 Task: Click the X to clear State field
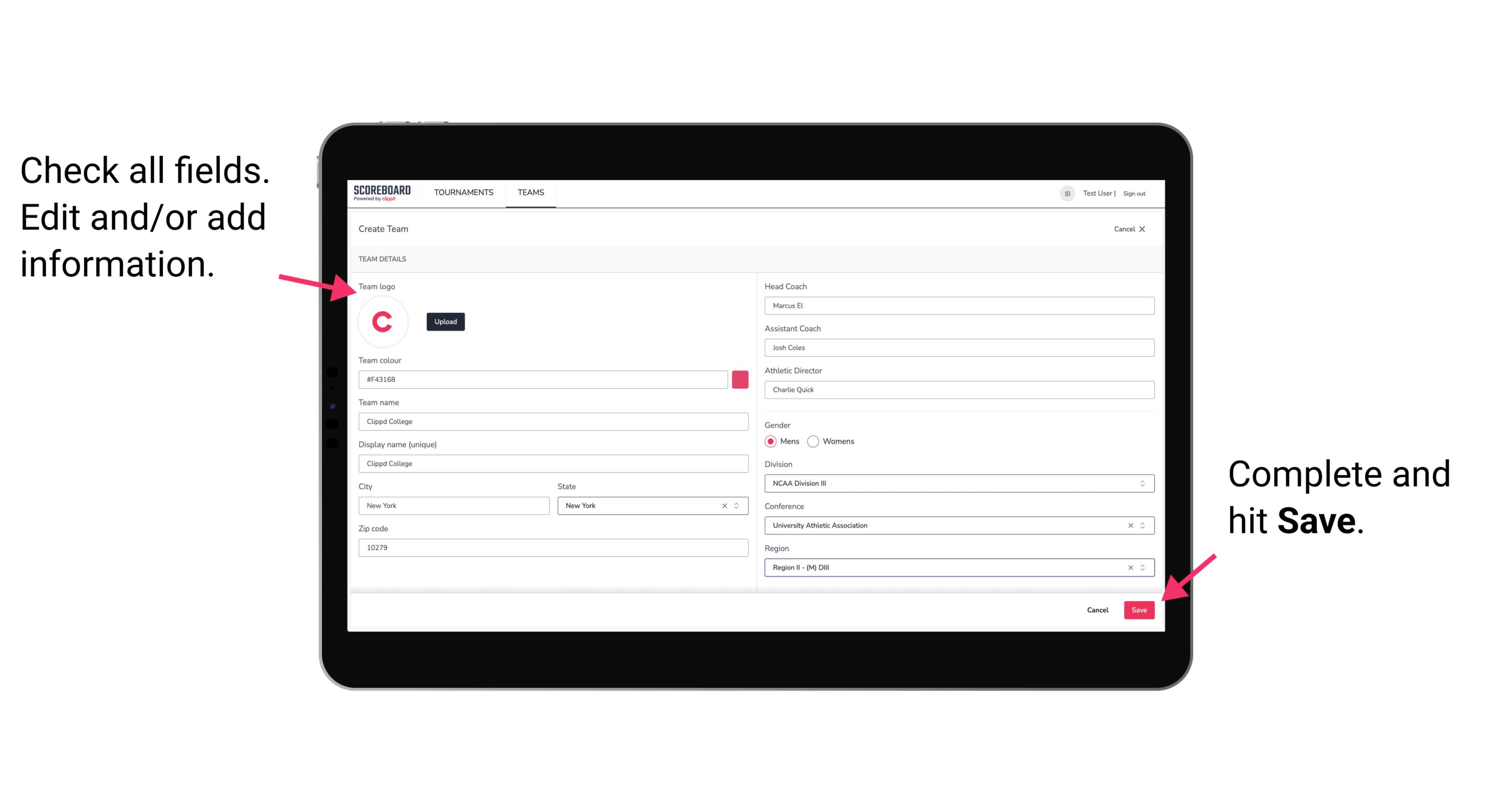pyautogui.click(x=724, y=505)
